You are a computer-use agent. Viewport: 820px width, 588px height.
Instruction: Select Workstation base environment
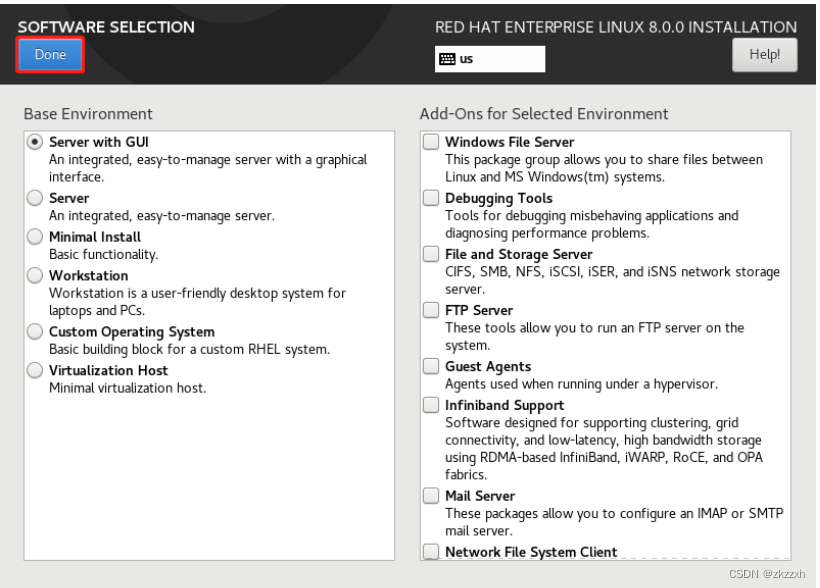point(35,275)
